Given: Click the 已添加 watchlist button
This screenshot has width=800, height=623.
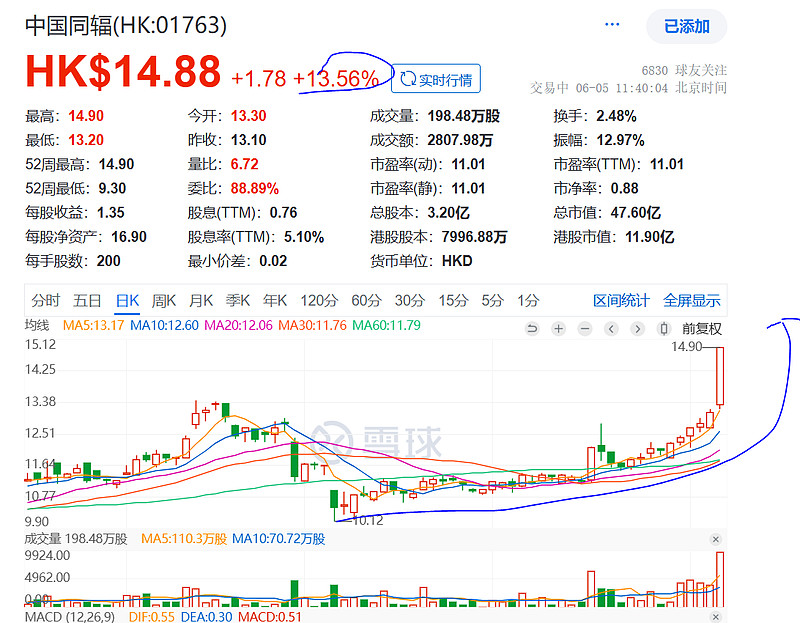Looking at the screenshot, I should click(x=687, y=27).
